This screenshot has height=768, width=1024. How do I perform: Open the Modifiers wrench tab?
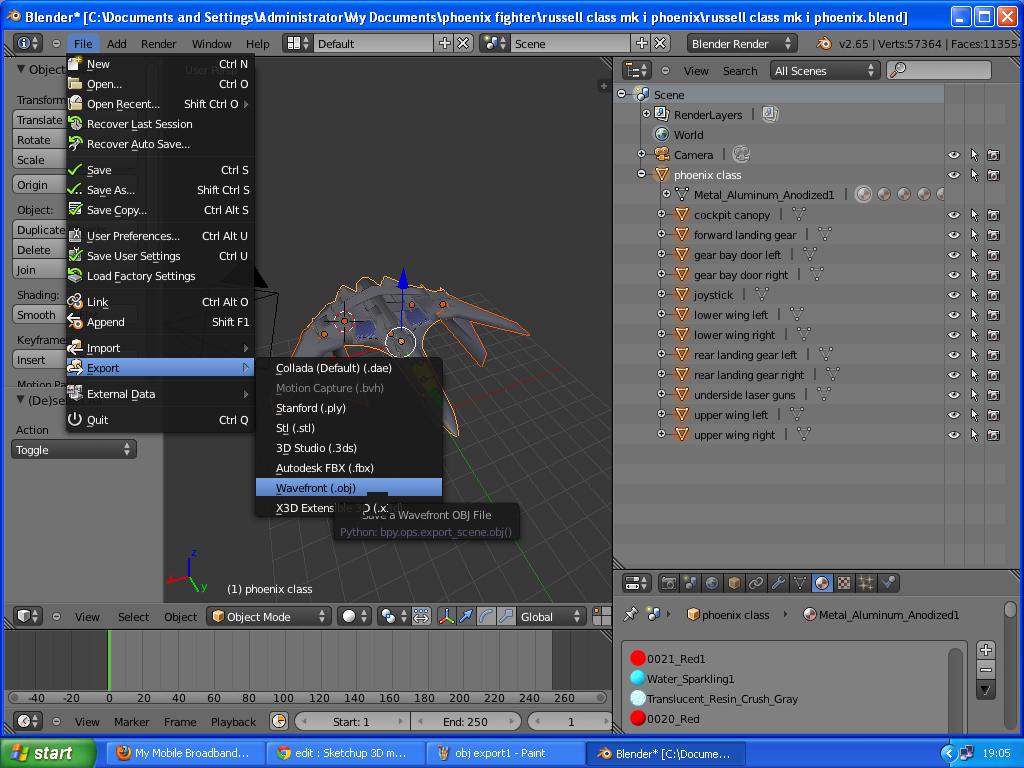pyautogui.click(x=778, y=583)
